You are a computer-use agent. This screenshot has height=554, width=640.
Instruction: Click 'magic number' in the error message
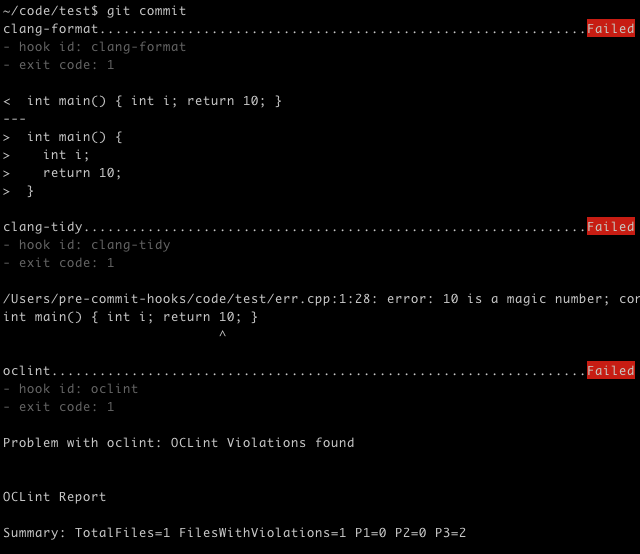pyautogui.click(x=557, y=299)
